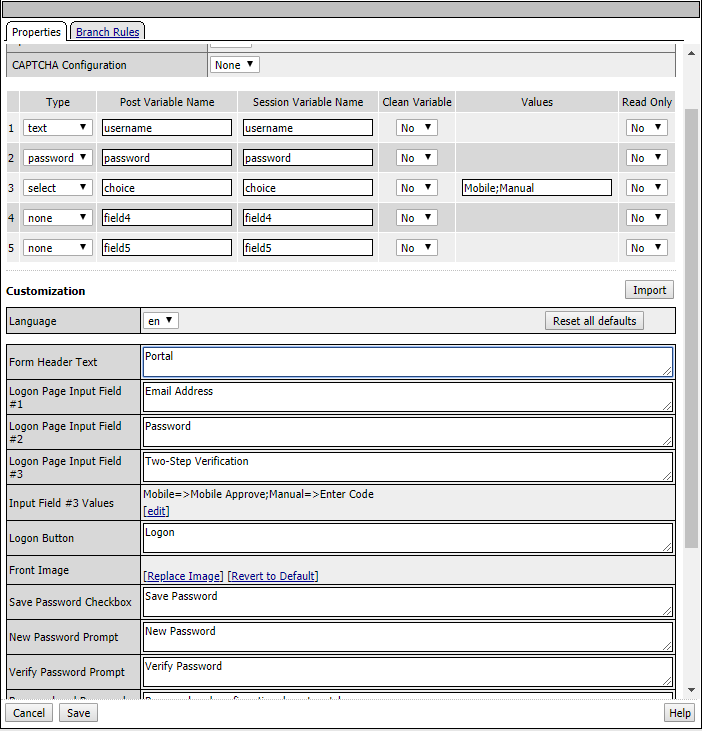Open Clean Variable dropdown for username row
This screenshot has width=702, height=731.
(417, 128)
